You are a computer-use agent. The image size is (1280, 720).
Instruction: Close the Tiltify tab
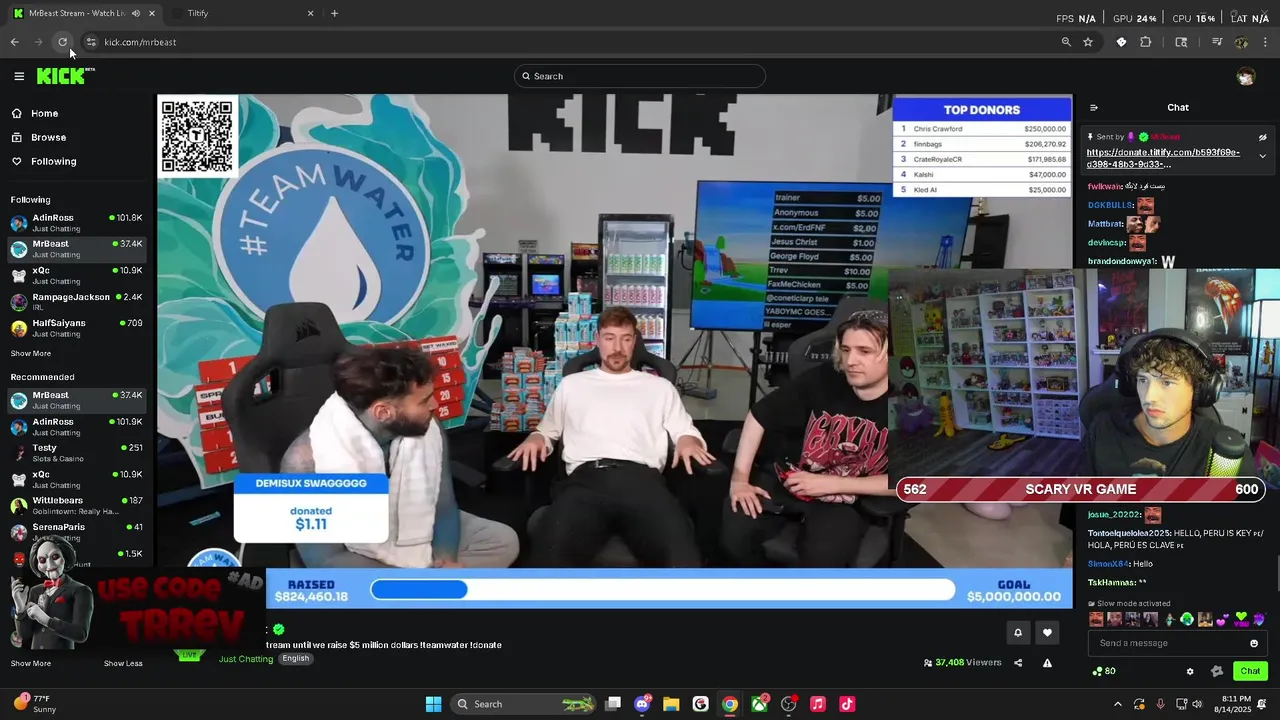(x=310, y=13)
